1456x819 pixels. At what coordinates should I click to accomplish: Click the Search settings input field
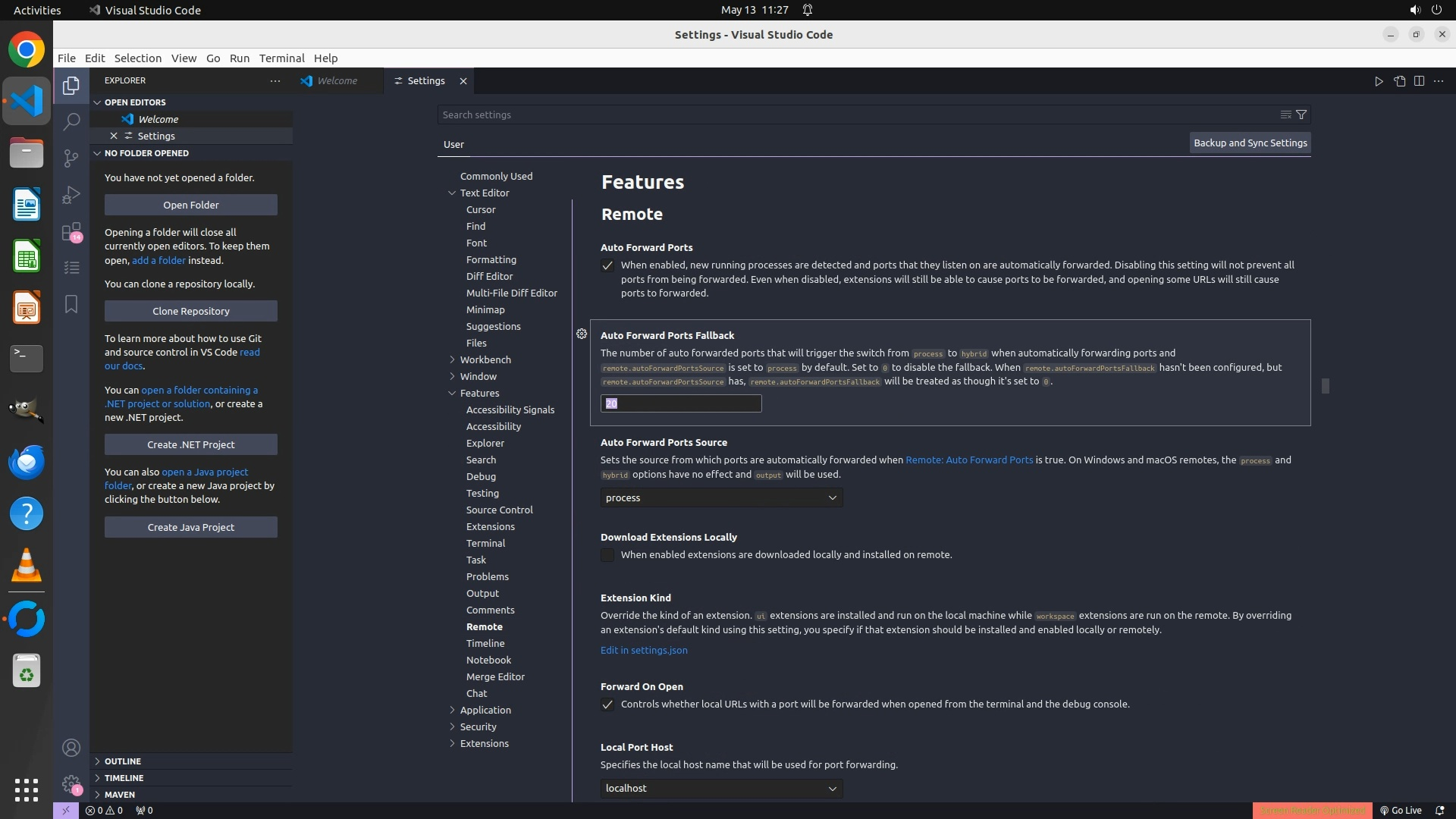tap(857, 115)
